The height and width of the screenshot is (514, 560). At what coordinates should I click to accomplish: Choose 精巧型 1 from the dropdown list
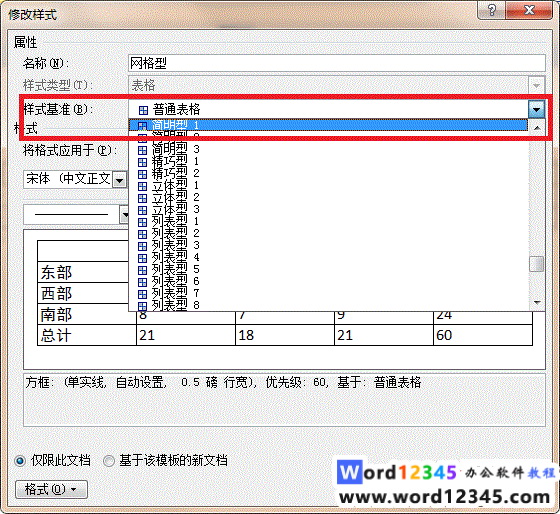(x=328, y=161)
